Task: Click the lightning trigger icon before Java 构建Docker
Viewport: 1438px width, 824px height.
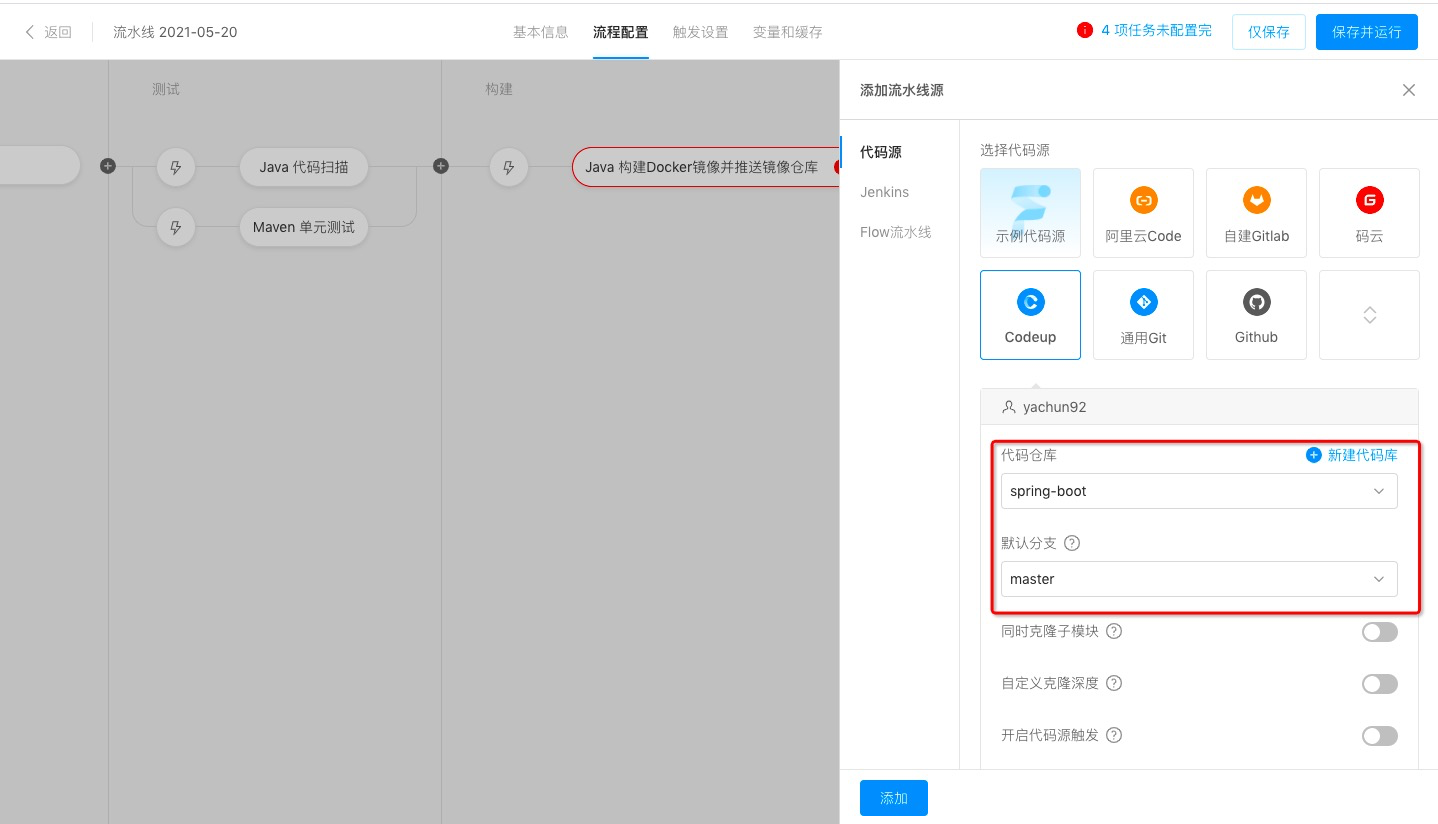Action: click(x=508, y=167)
